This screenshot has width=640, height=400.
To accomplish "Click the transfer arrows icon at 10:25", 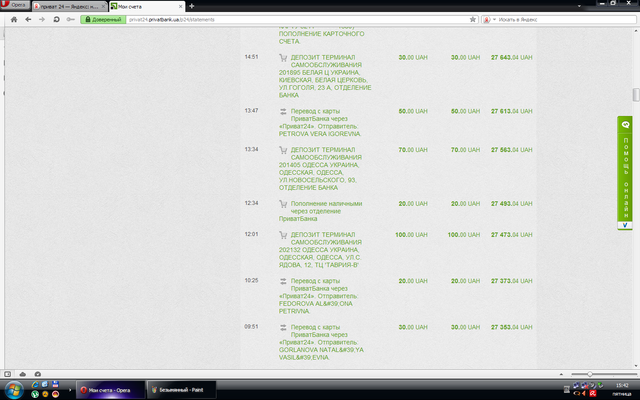I will pos(283,281).
